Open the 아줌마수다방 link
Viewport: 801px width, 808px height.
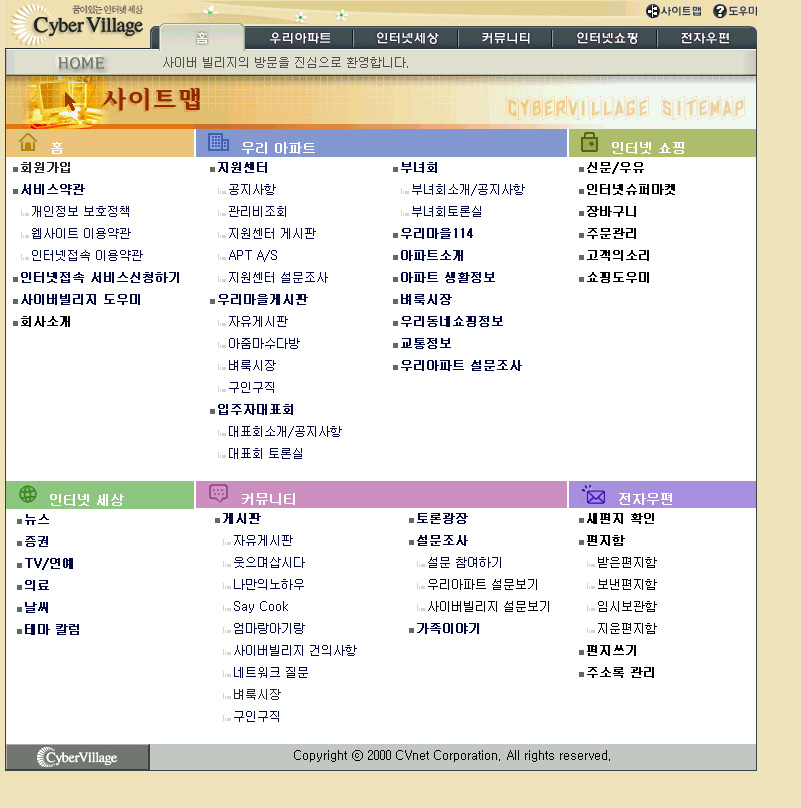point(264,344)
